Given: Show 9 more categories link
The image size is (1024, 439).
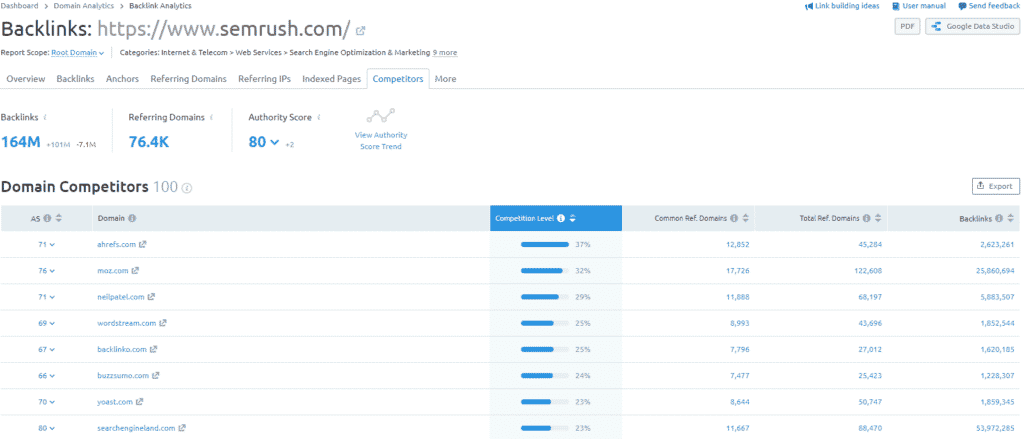Looking at the screenshot, I should (445, 52).
